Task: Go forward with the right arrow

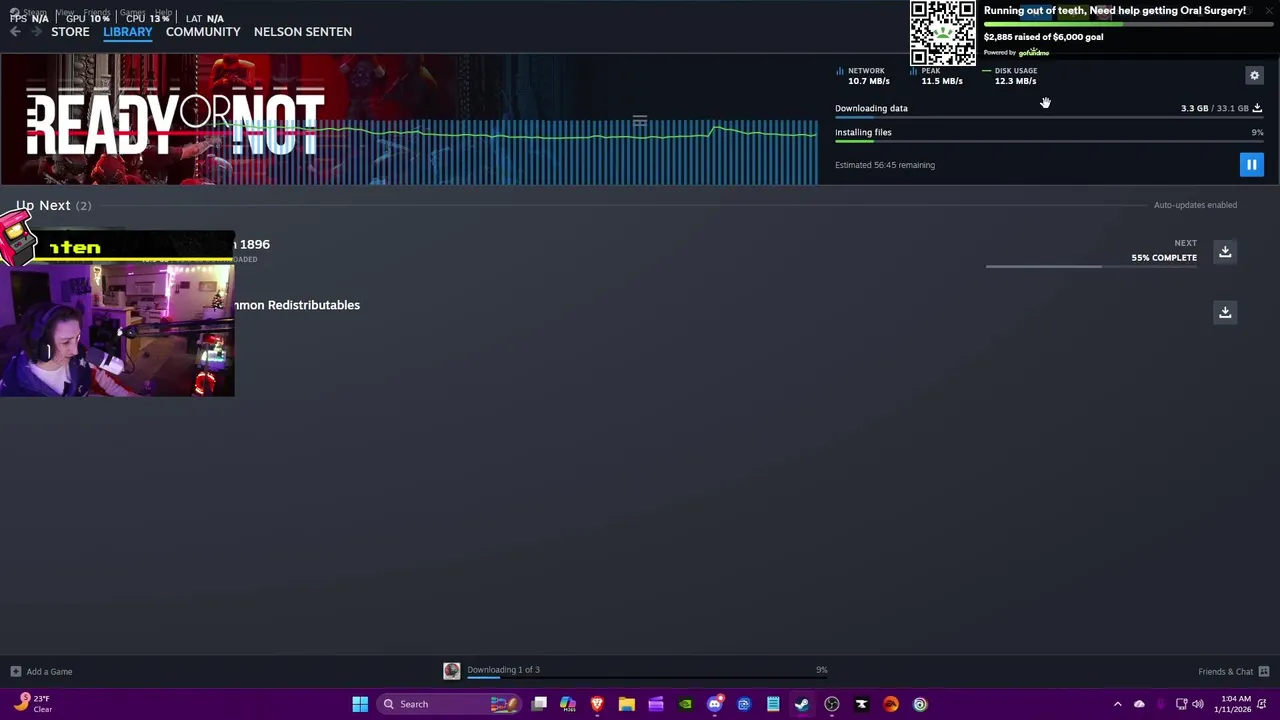Action: [x=37, y=32]
